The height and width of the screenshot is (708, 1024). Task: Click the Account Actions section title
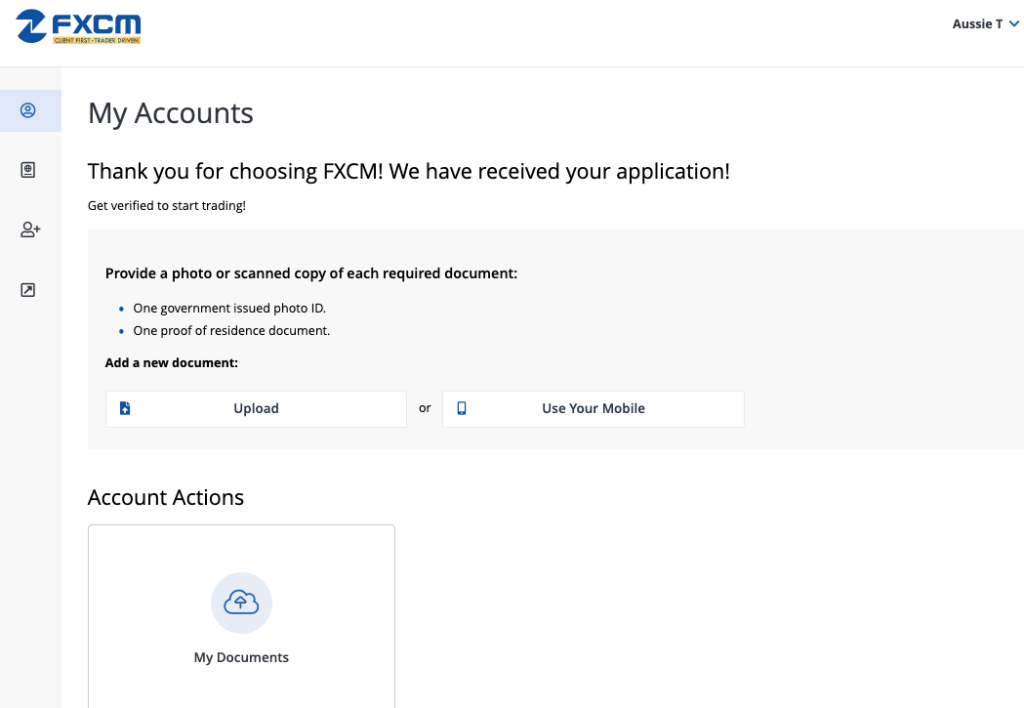click(x=165, y=497)
